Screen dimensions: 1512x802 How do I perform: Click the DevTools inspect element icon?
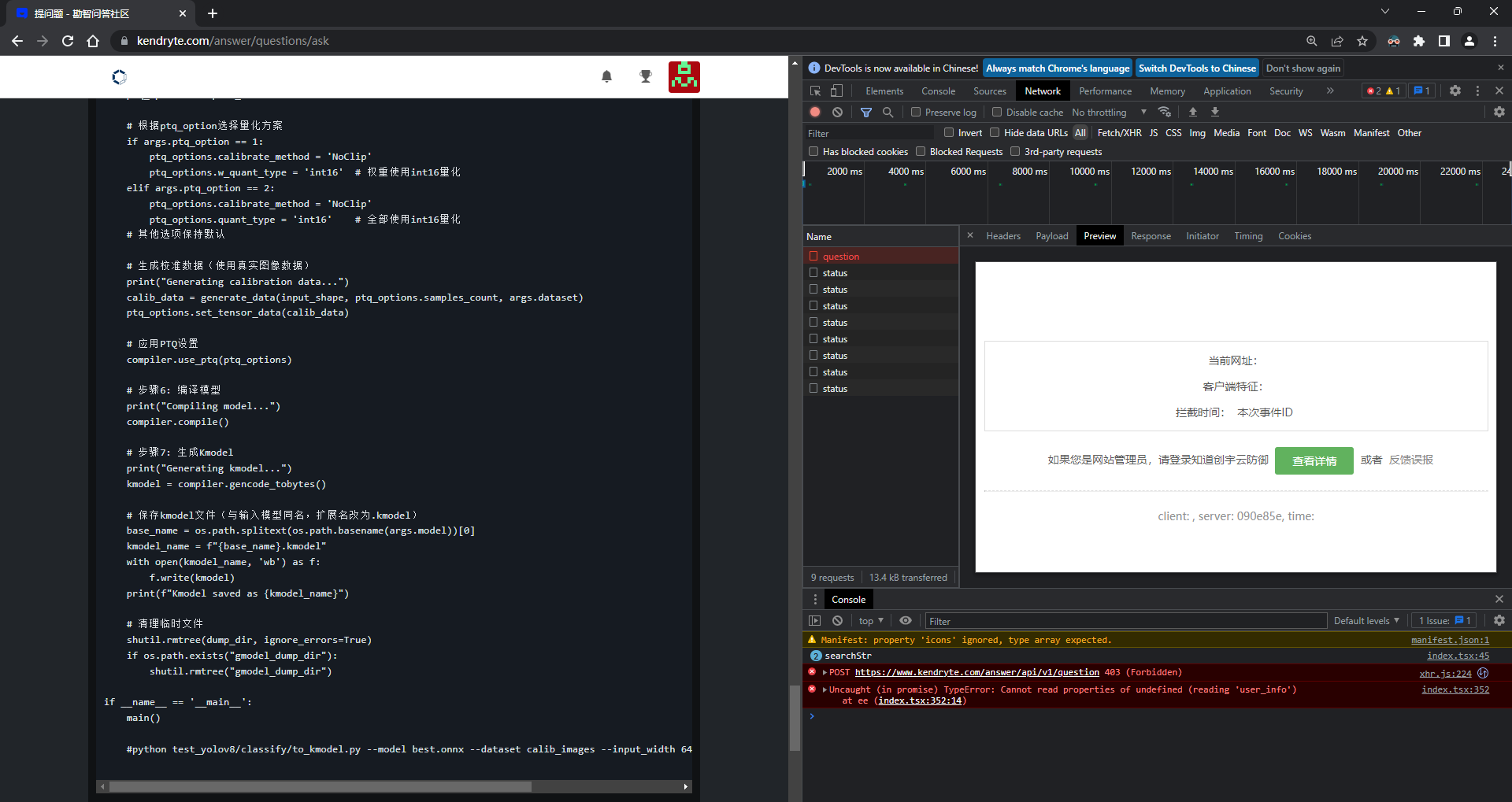pyautogui.click(x=816, y=91)
